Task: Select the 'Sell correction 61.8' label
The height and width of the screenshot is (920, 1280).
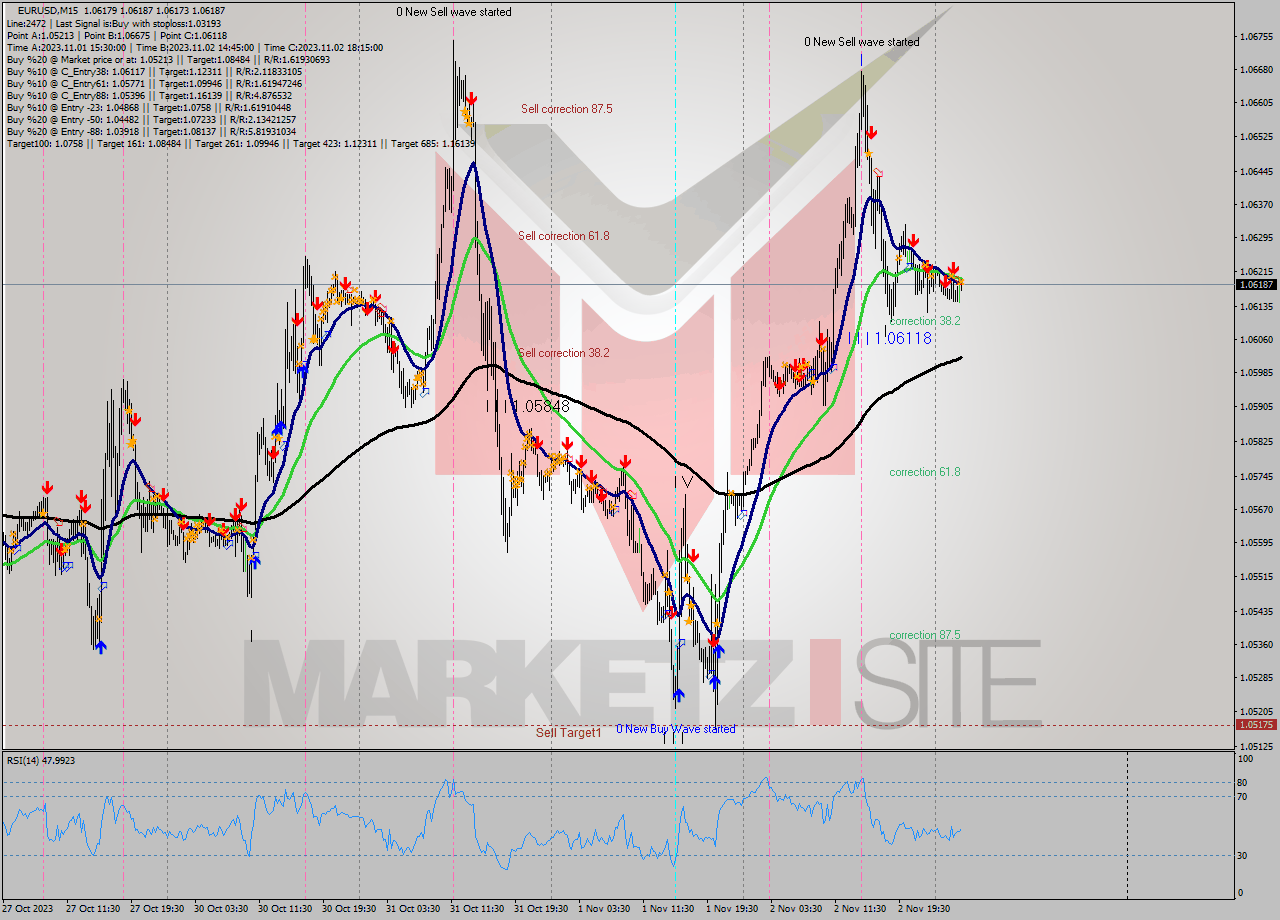Action: [x=563, y=236]
